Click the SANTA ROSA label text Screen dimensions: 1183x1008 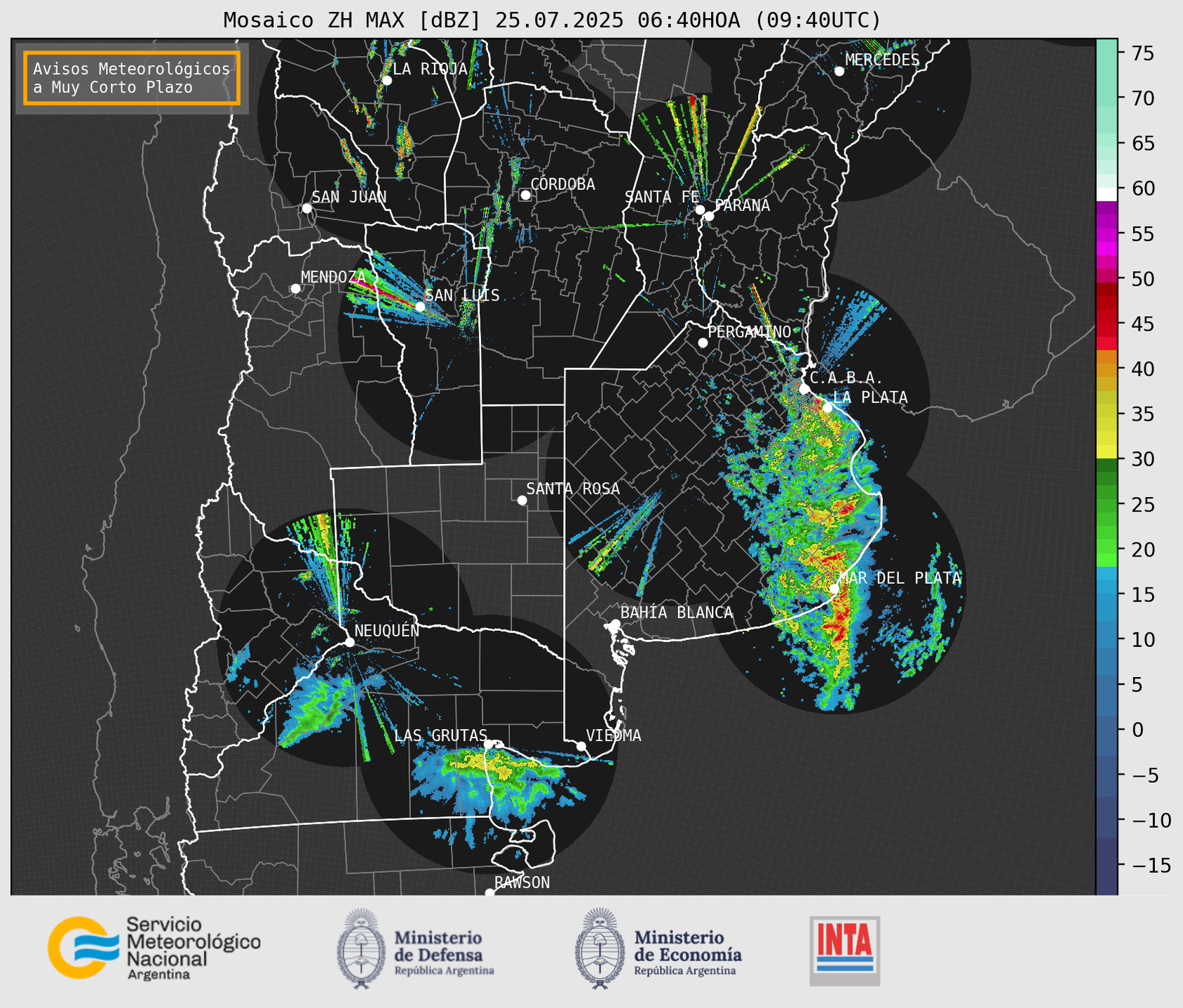(573, 489)
